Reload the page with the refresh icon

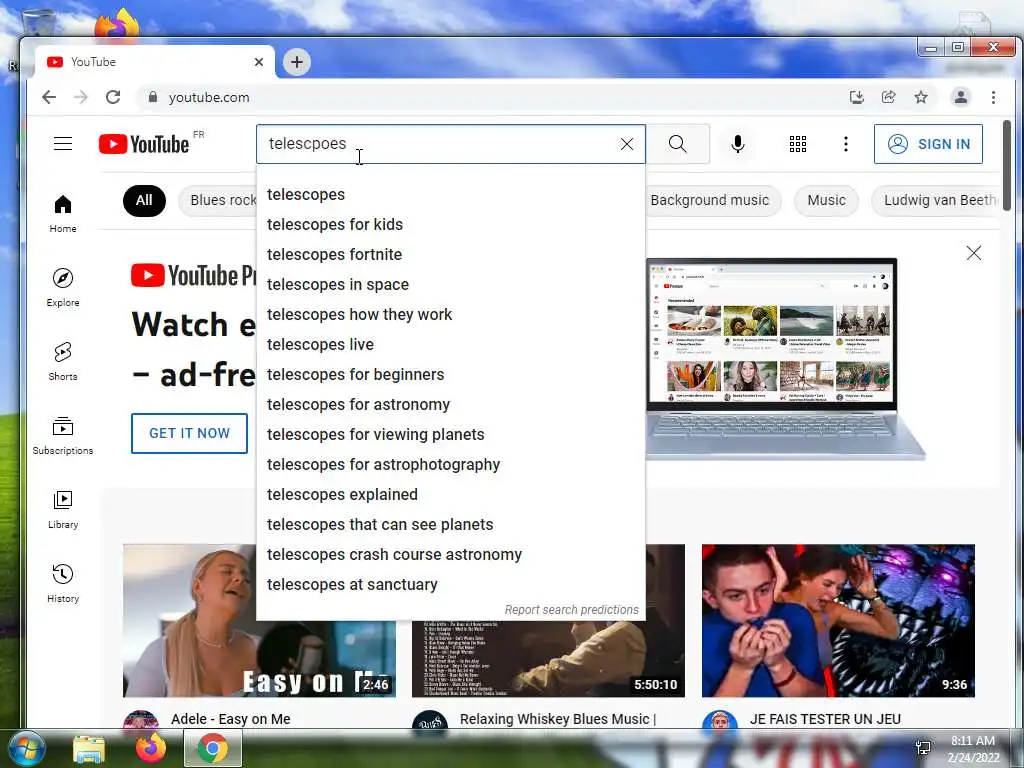coord(113,97)
